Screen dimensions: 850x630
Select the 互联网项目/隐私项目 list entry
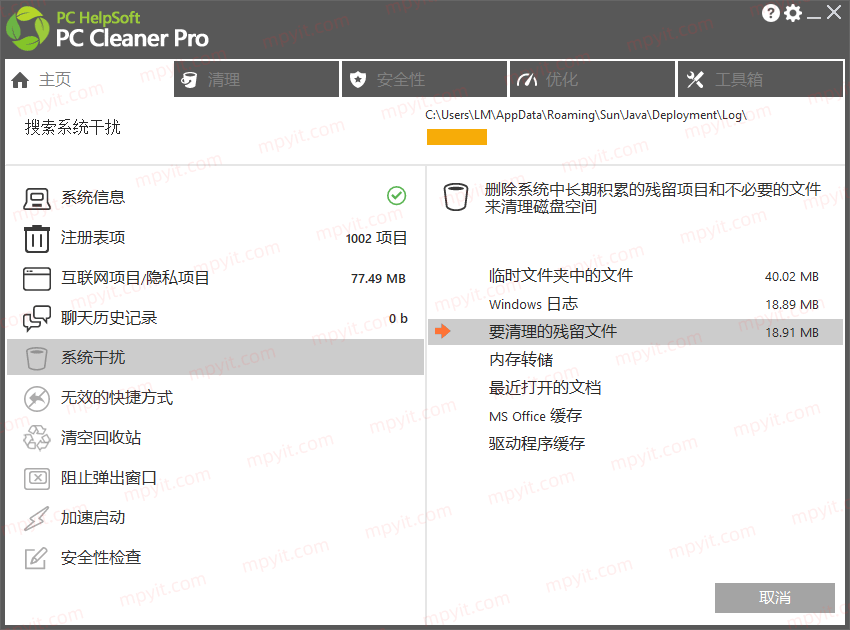pos(215,278)
